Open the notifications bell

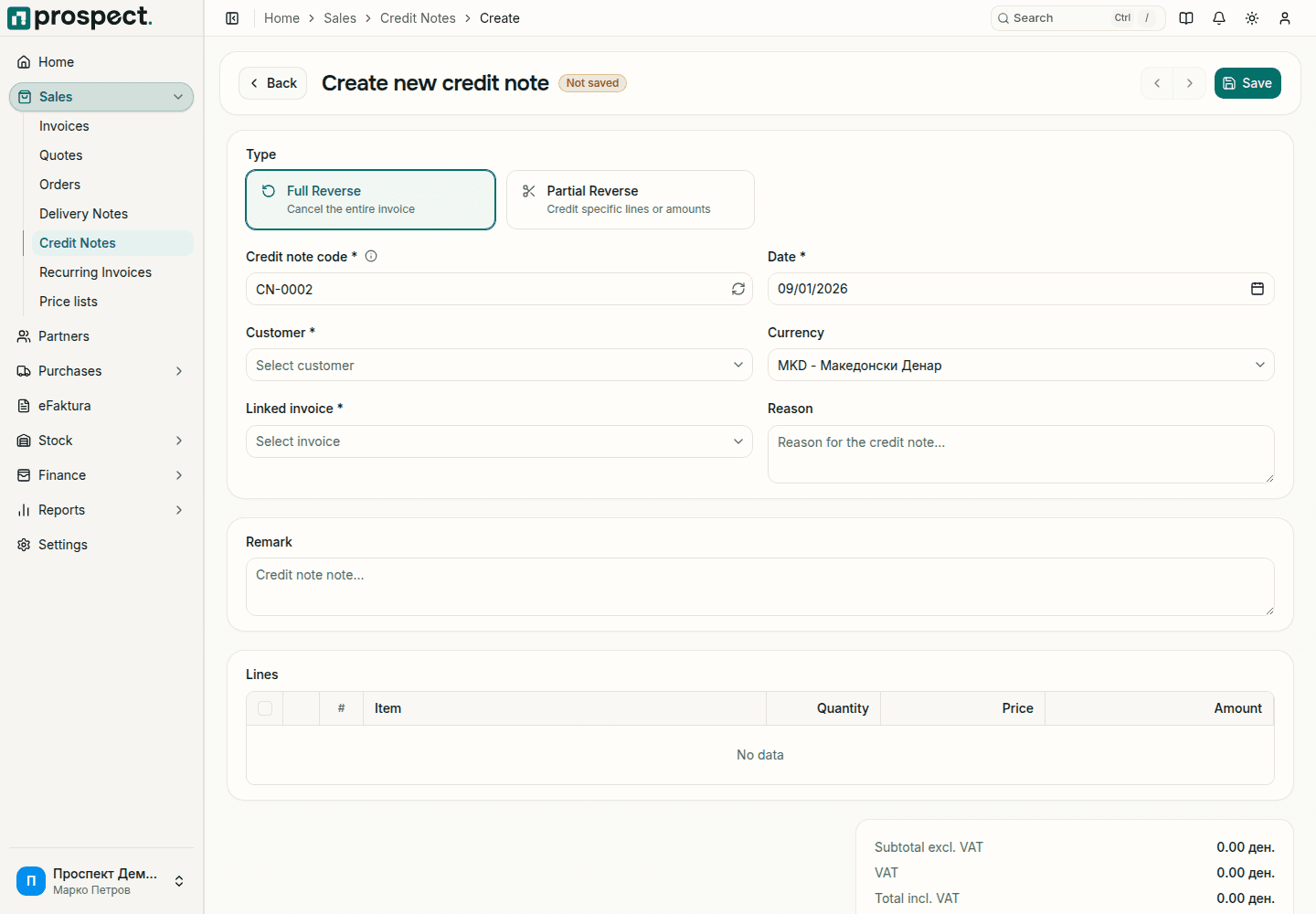pos(1219,18)
